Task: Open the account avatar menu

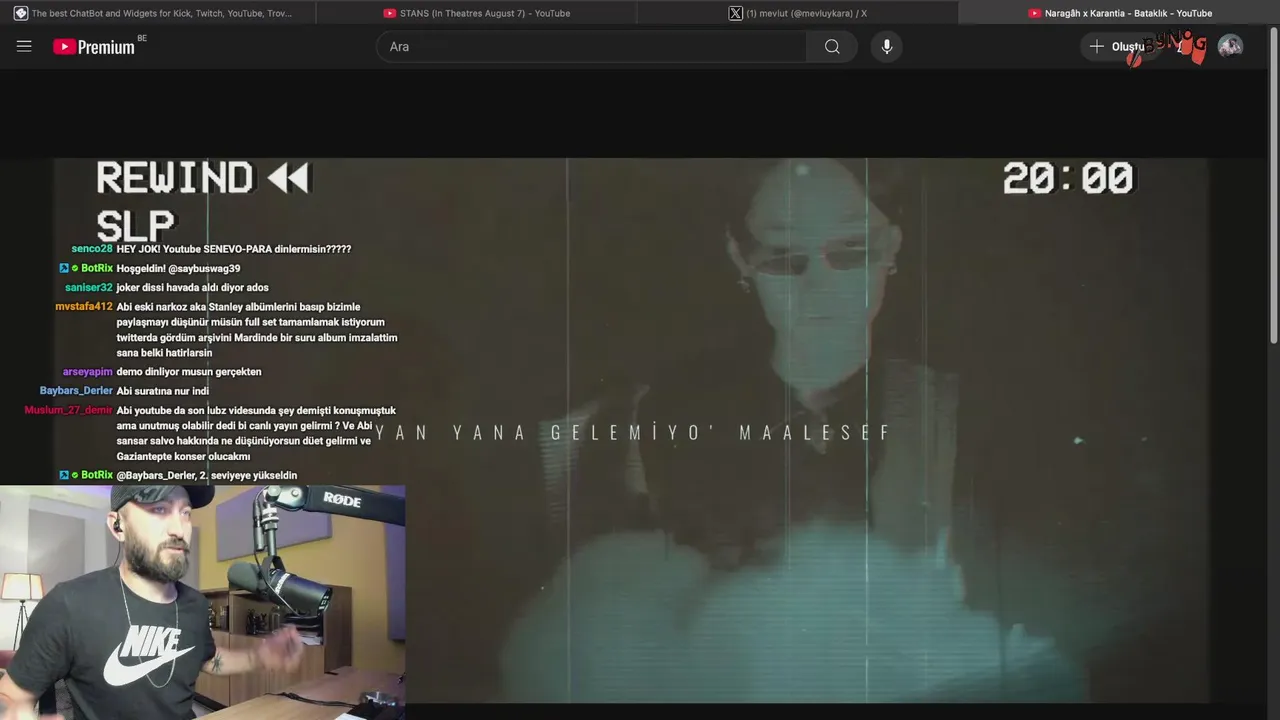Action: (1230, 46)
